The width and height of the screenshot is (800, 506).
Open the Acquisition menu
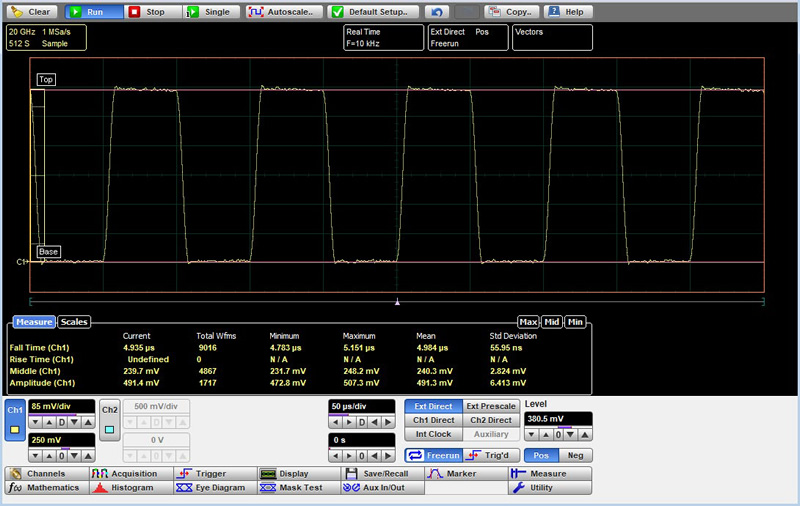131,473
